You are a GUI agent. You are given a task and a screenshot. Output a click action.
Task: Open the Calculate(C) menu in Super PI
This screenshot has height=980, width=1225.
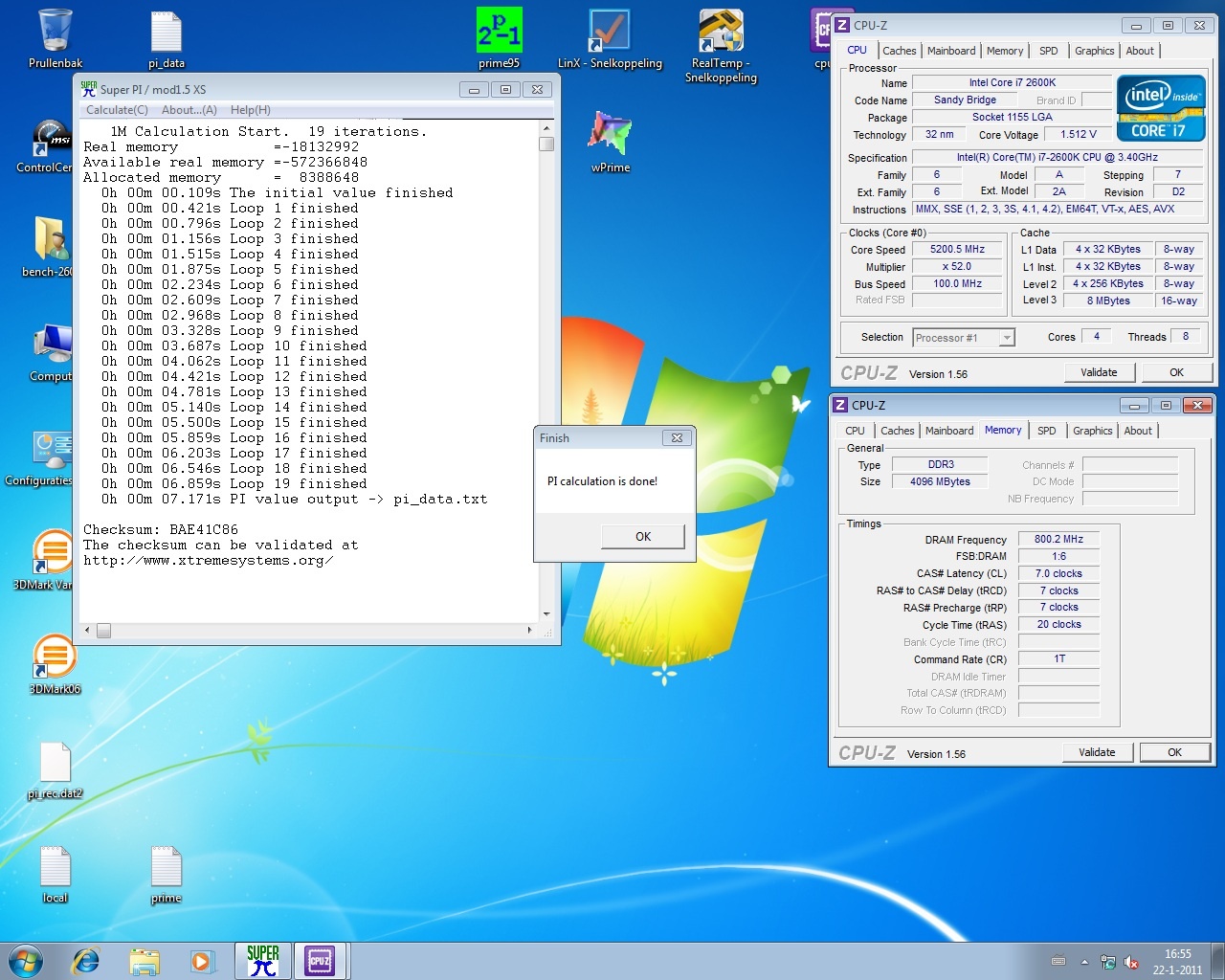point(117,110)
